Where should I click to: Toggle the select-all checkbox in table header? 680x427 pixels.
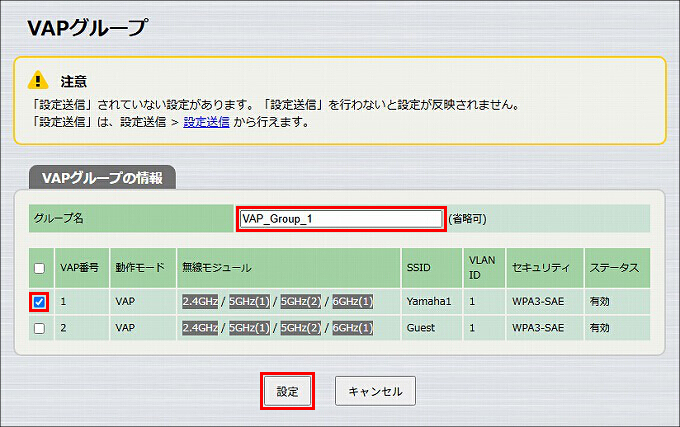pos(39,268)
